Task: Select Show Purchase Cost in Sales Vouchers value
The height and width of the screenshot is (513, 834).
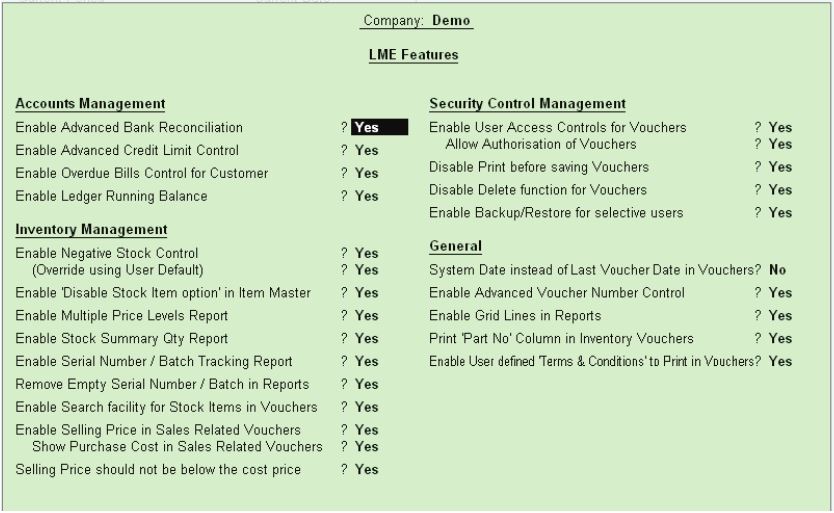Action: 367,446
